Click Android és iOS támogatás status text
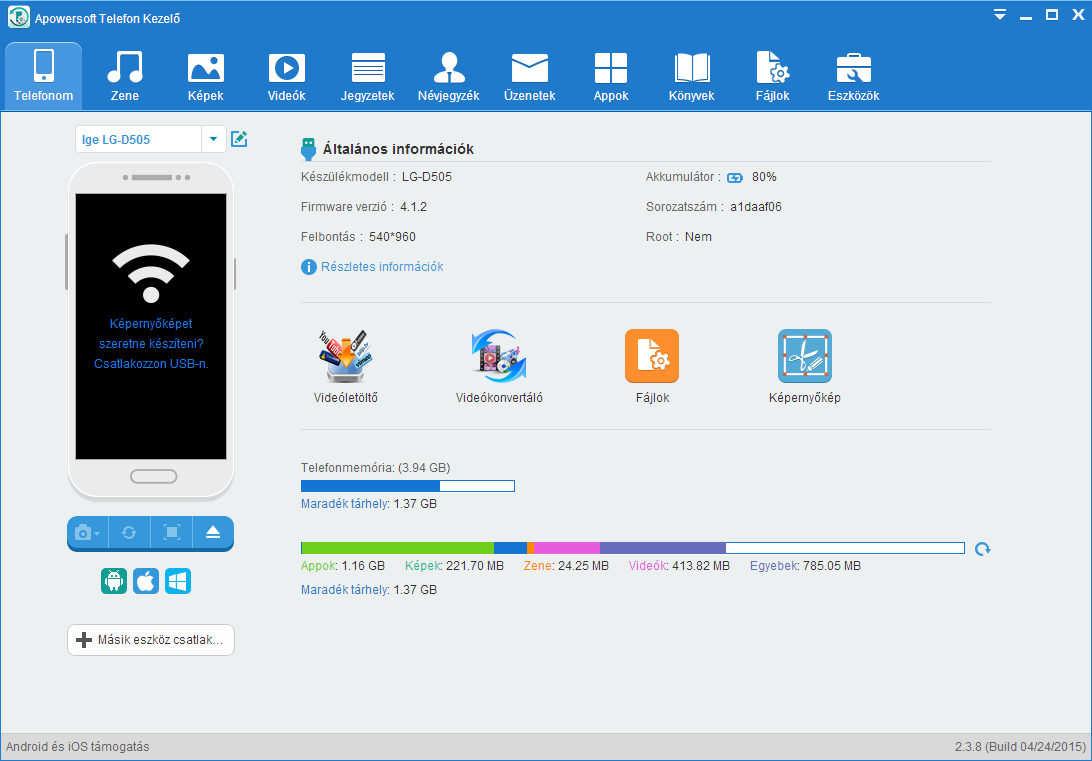This screenshot has width=1092, height=761. (x=78, y=747)
